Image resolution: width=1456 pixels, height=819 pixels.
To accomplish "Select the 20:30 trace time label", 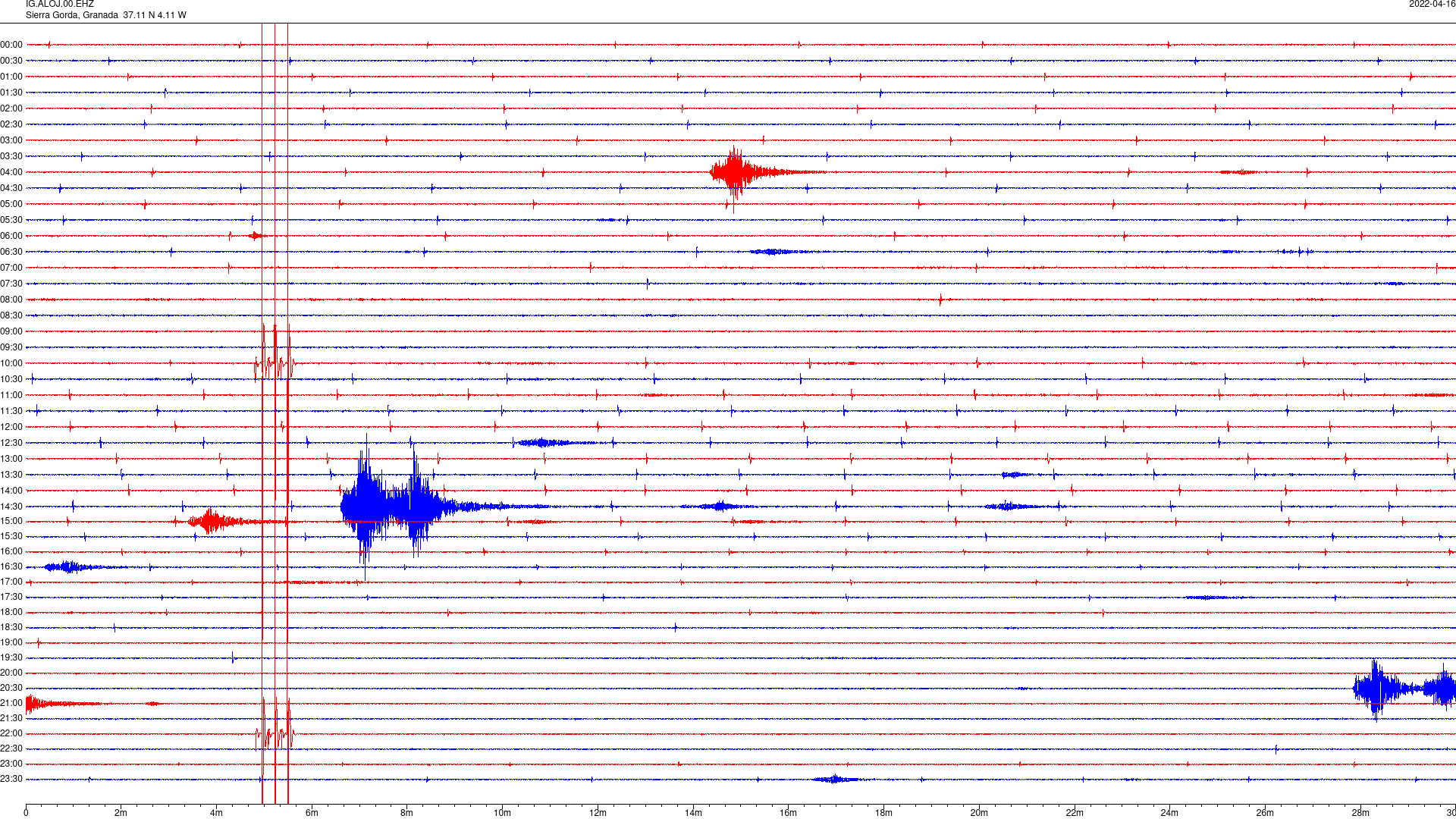I will pos(11,688).
